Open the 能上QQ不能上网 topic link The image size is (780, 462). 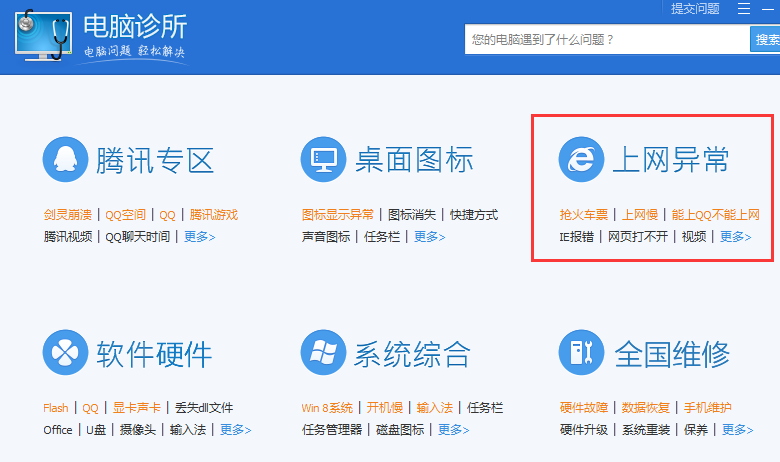tap(716, 215)
